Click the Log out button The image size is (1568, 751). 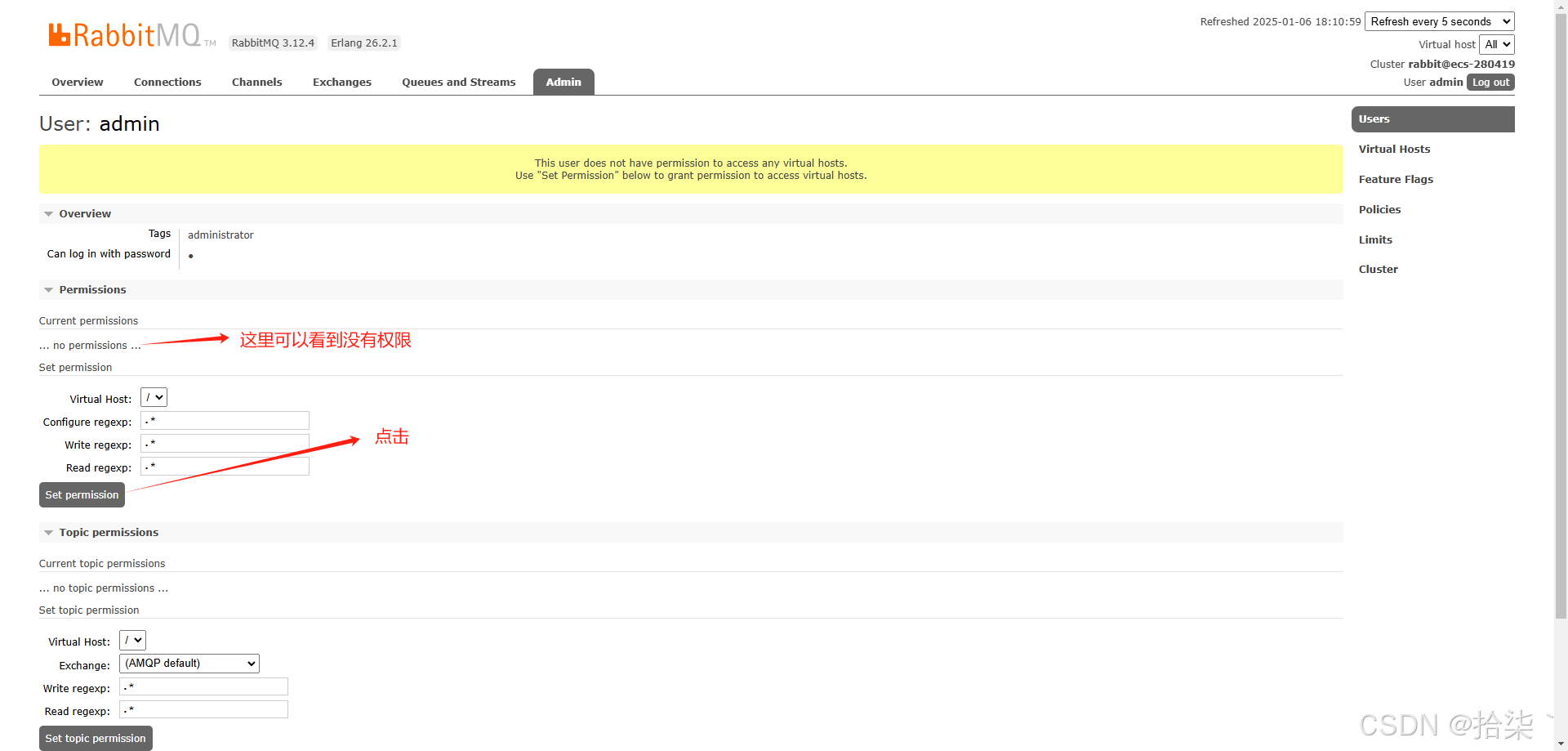click(1490, 82)
